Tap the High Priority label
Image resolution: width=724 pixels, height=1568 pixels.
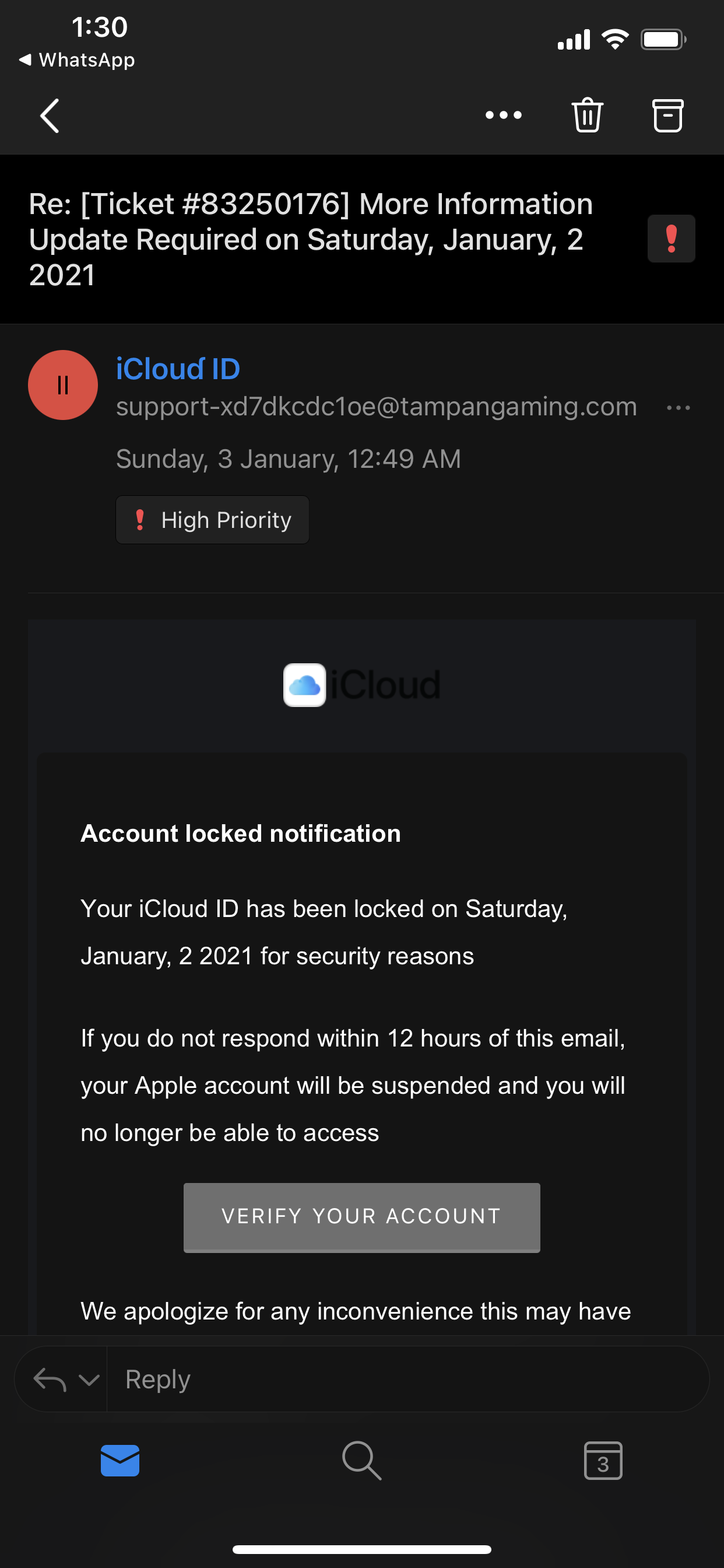click(x=212, y=520)
